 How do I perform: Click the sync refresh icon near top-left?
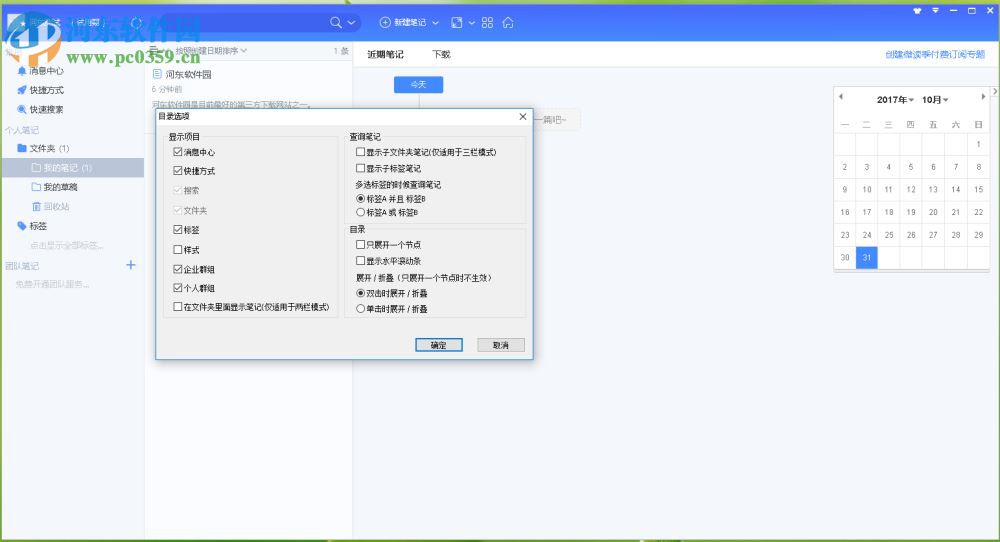(136, 23)
